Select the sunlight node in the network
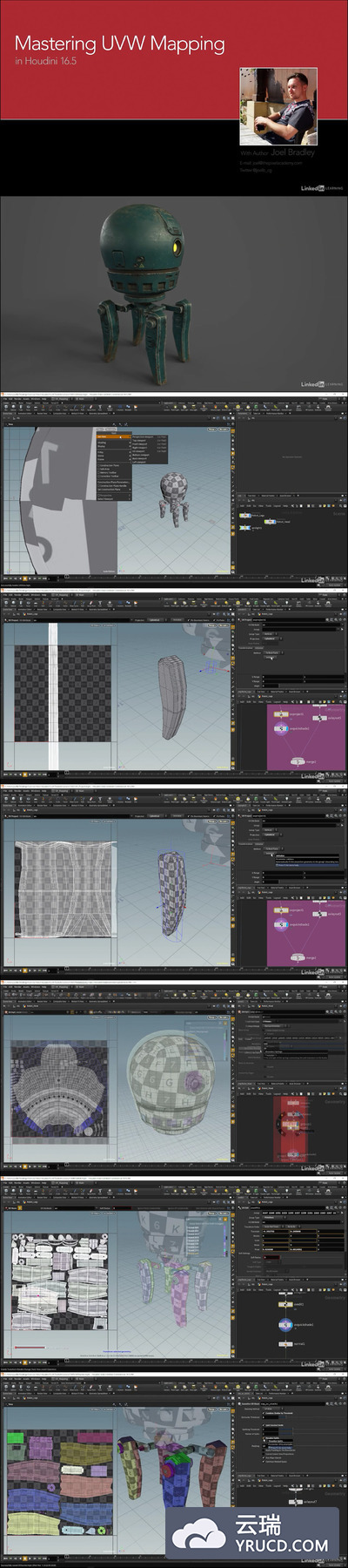The width and height of the screenshot is (348, 1568). [x=244, y=528]
